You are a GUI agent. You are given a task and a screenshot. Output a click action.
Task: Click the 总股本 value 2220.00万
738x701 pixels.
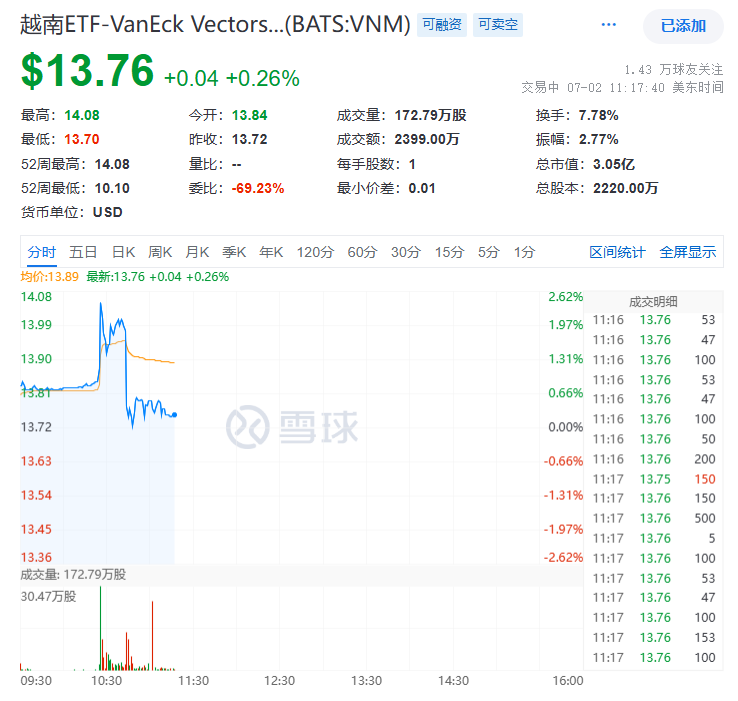[x=626, y=188]
